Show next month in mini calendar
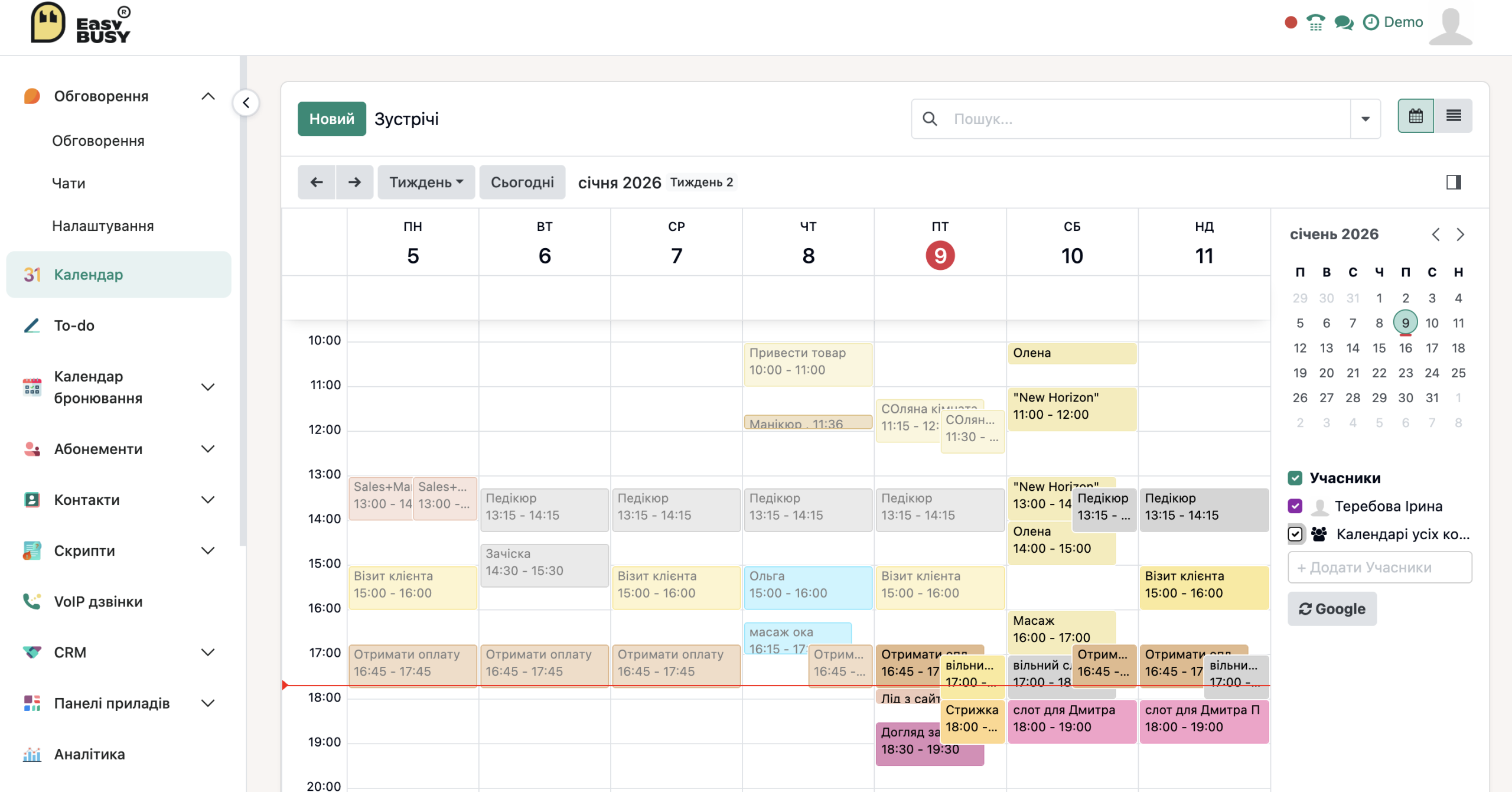This screenshot has height=792, width=1512. tap(1460, 234)
